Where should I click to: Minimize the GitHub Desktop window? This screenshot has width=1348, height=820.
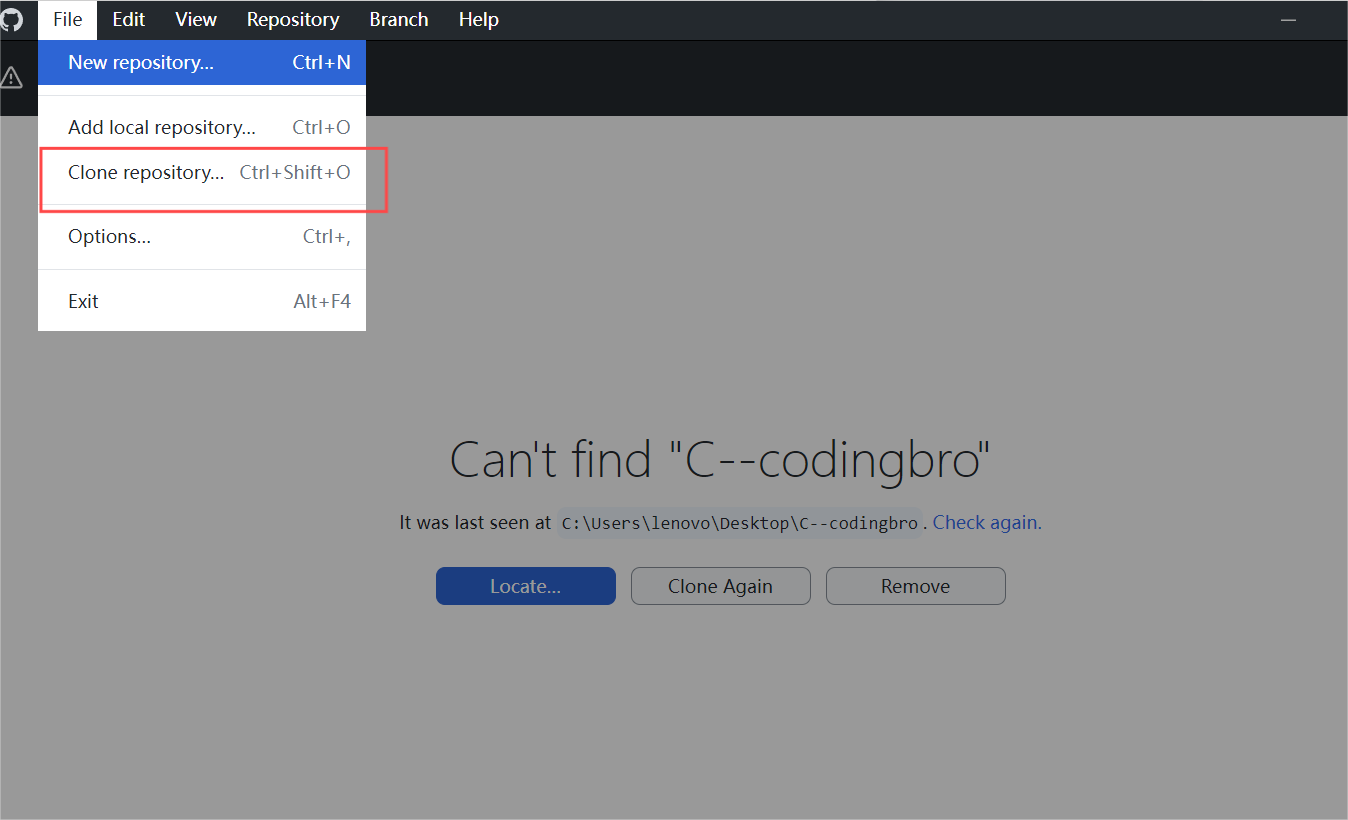tap(1289, 20)
